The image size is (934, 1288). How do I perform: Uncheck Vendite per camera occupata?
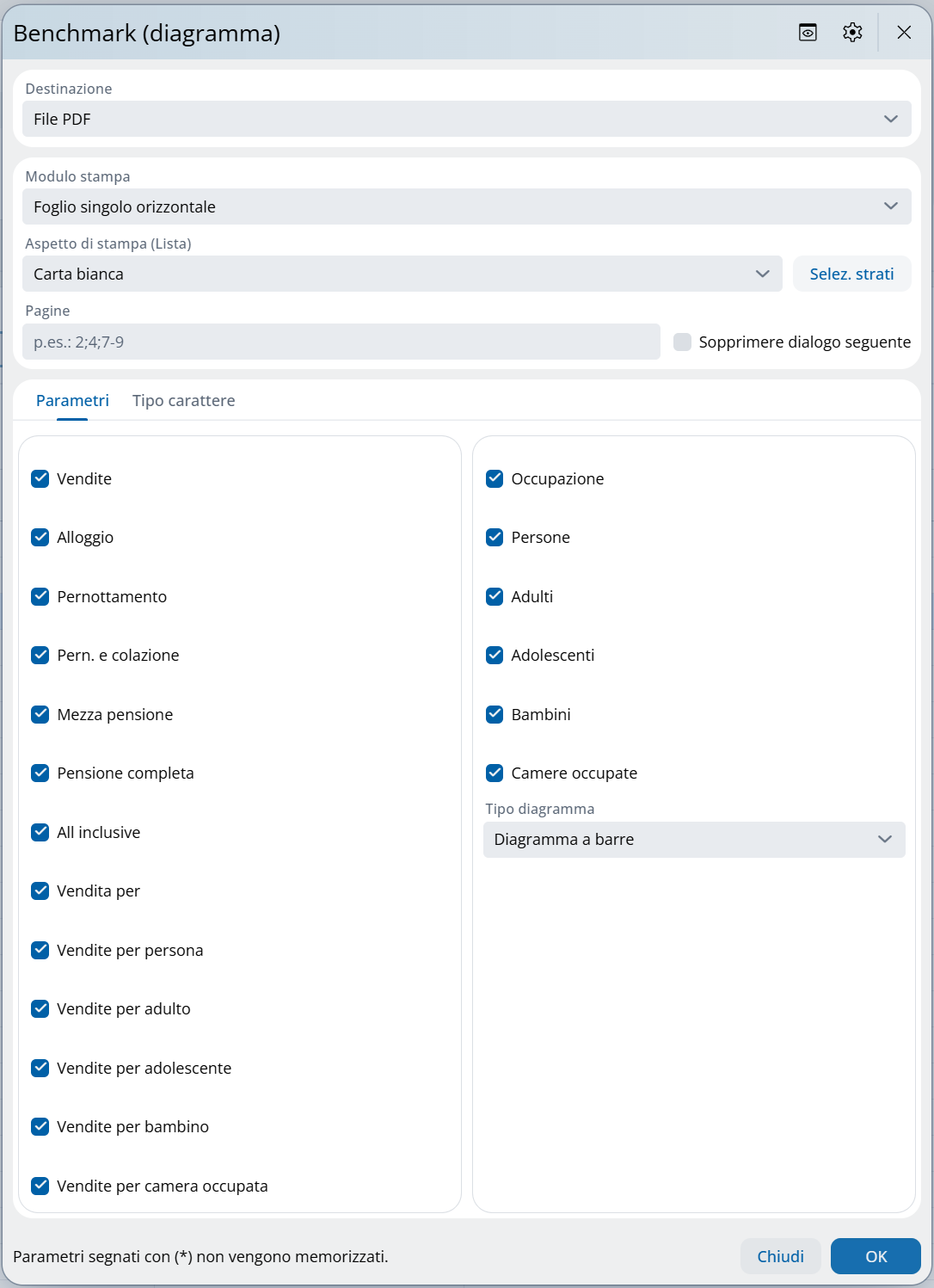40,1186
